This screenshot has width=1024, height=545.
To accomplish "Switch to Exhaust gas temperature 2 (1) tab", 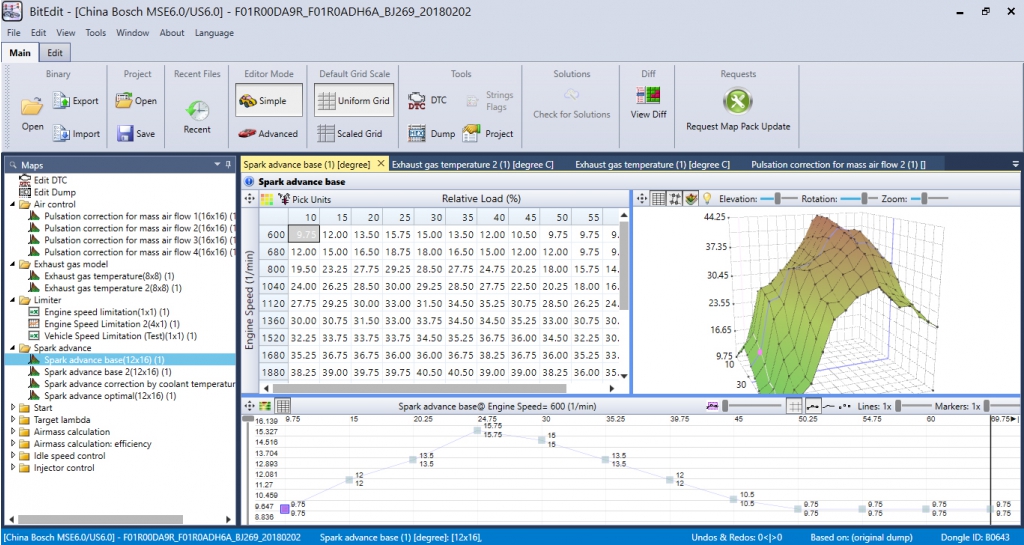I will pos(472,164).
